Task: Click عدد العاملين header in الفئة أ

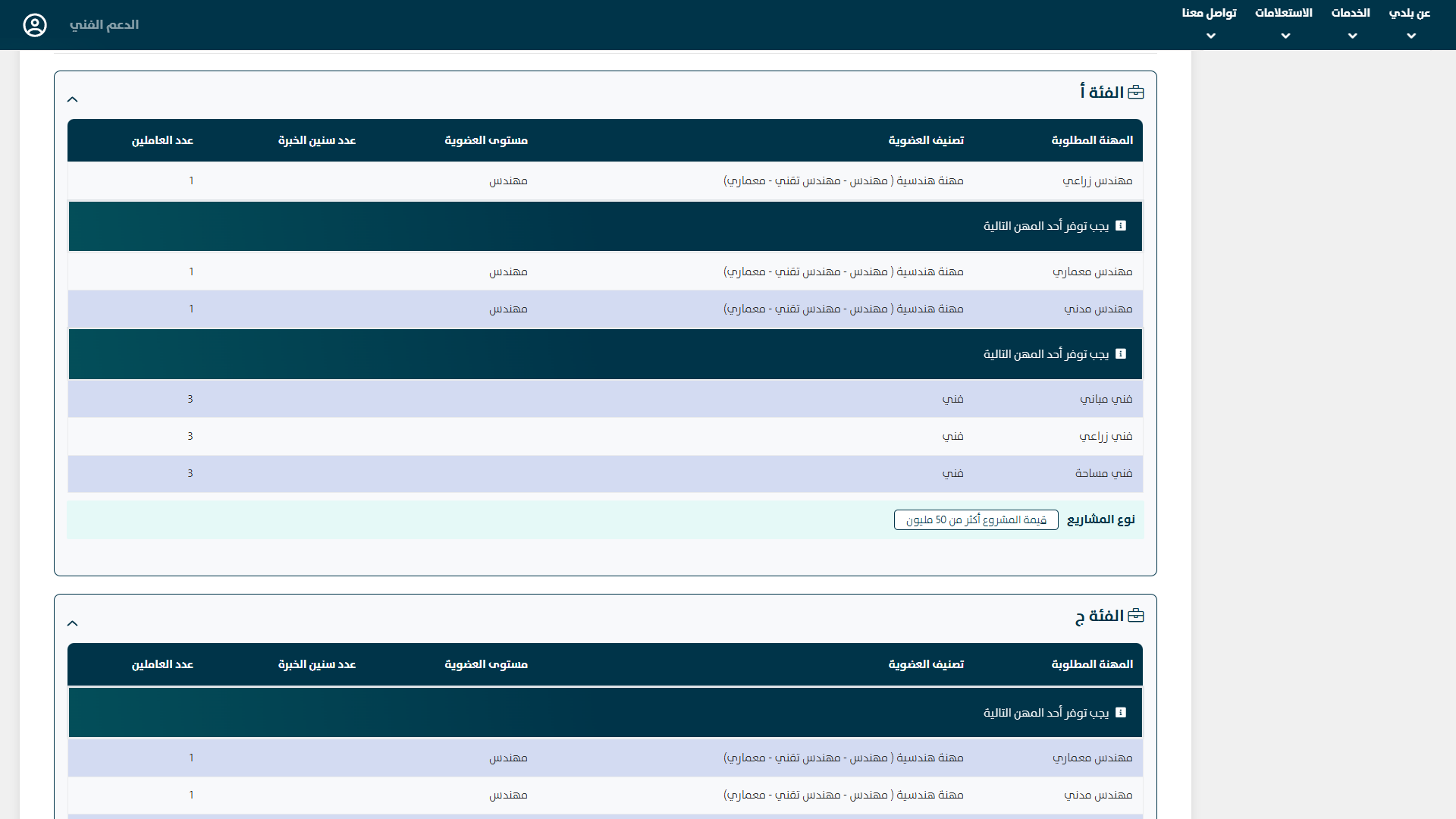Action: pos(162,141)
